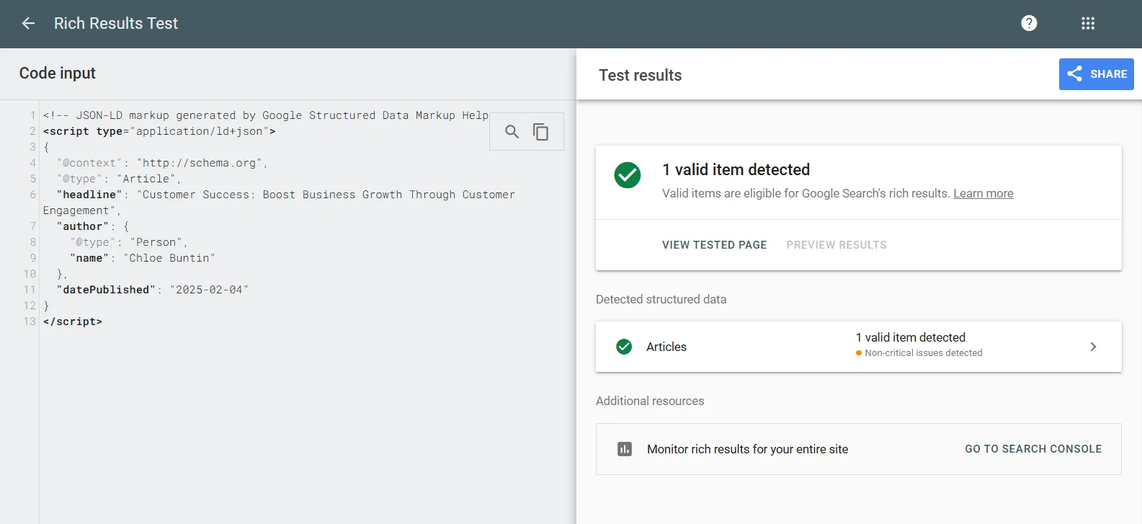Copy code with the copy icon

540,132
